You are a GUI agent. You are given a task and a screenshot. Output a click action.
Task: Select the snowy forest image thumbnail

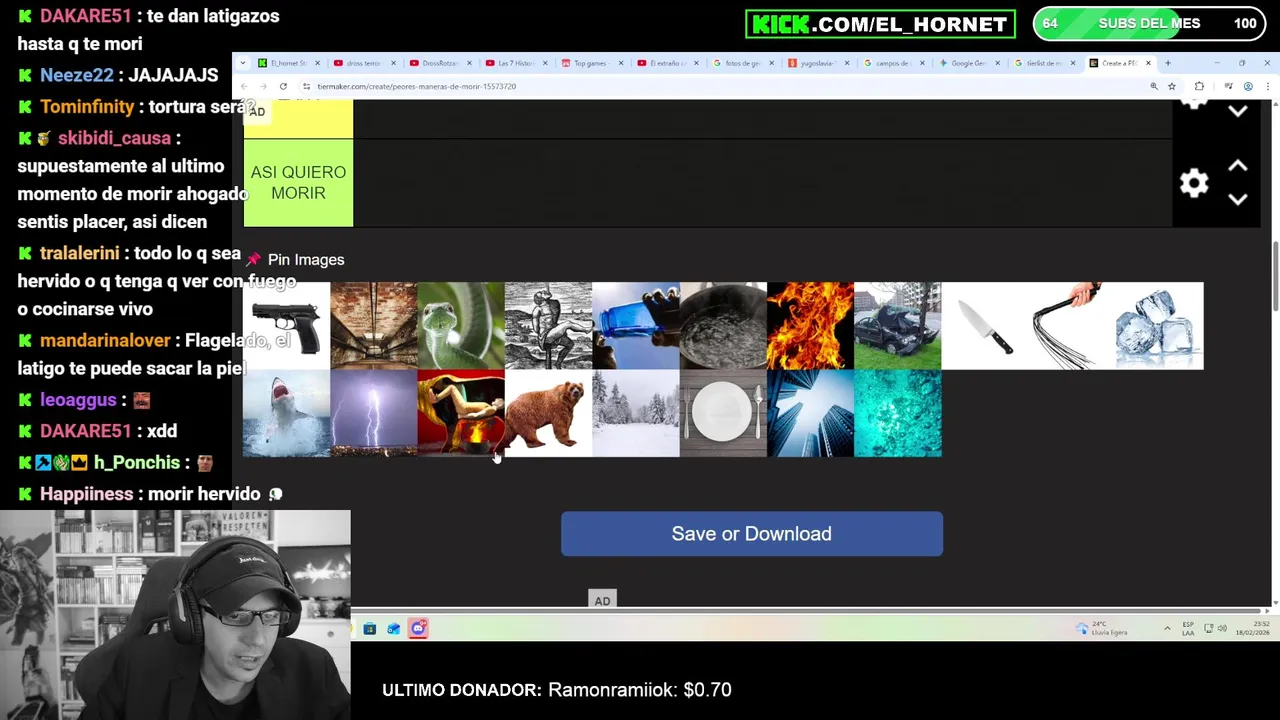[636, 413]
